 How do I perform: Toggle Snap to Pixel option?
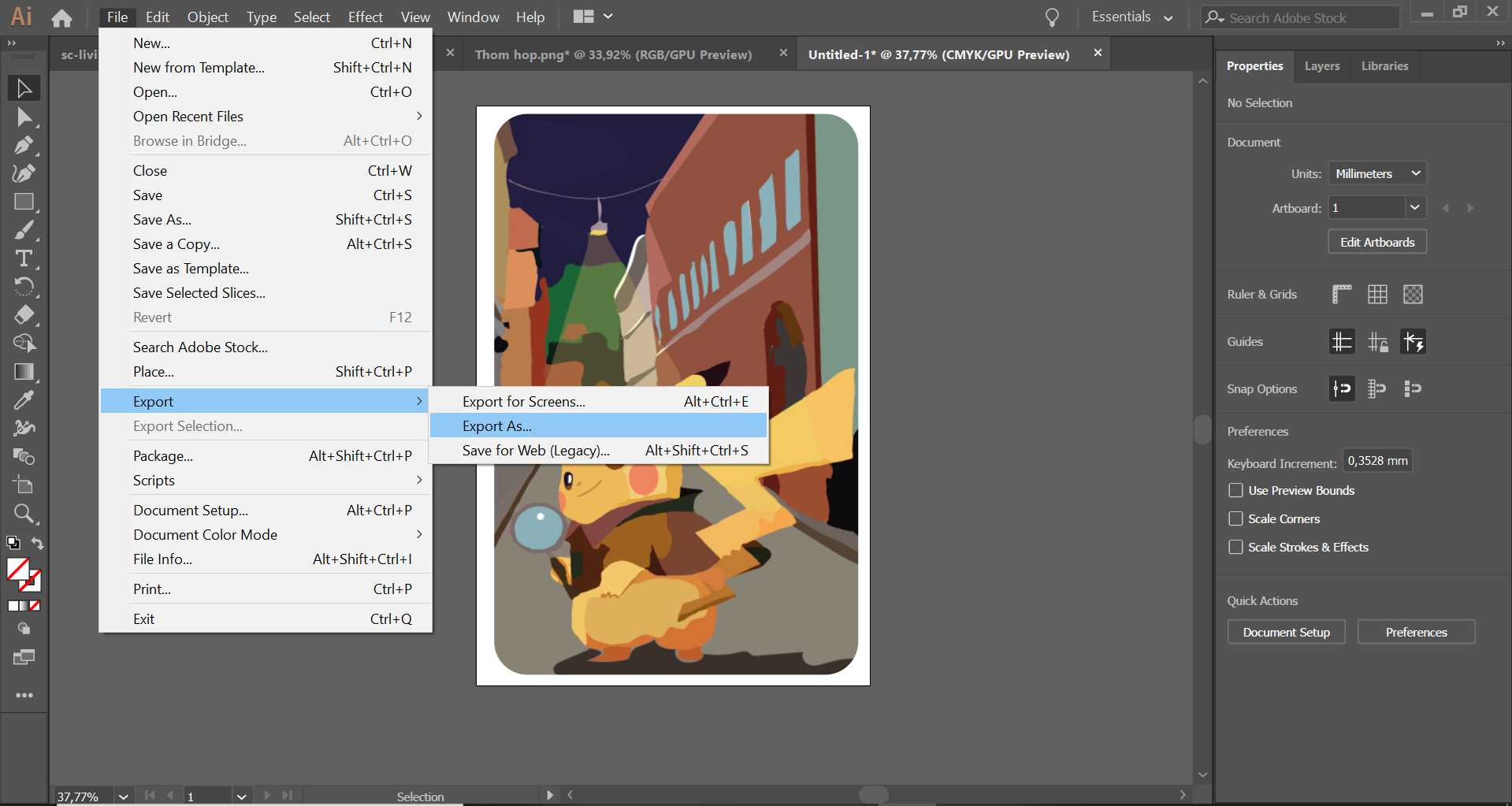tap(1413, 388)
